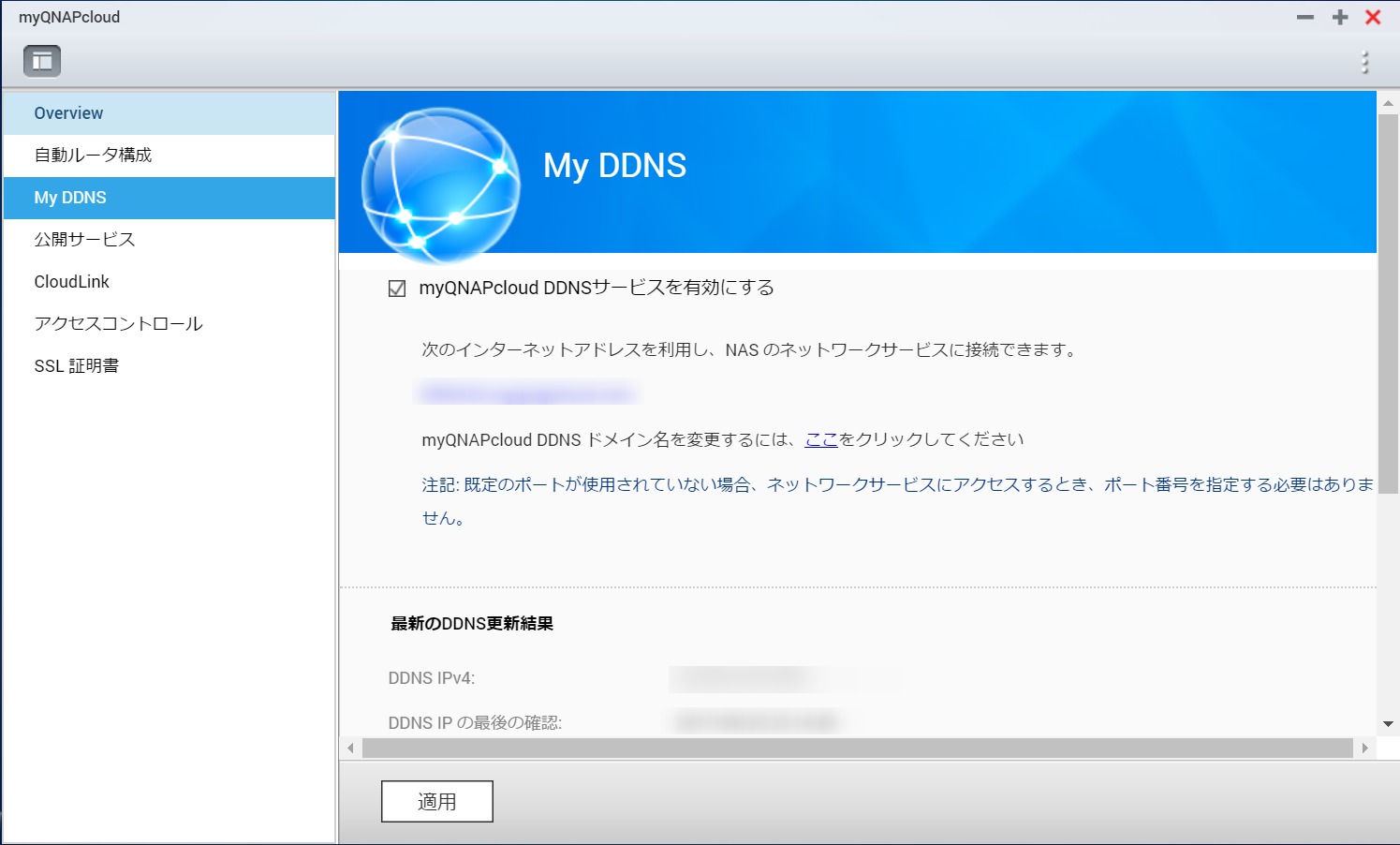This screenshot has width=1400, height=845.
Task: Click the horizontal scrollbar left arrow
Action: [351, 749]
